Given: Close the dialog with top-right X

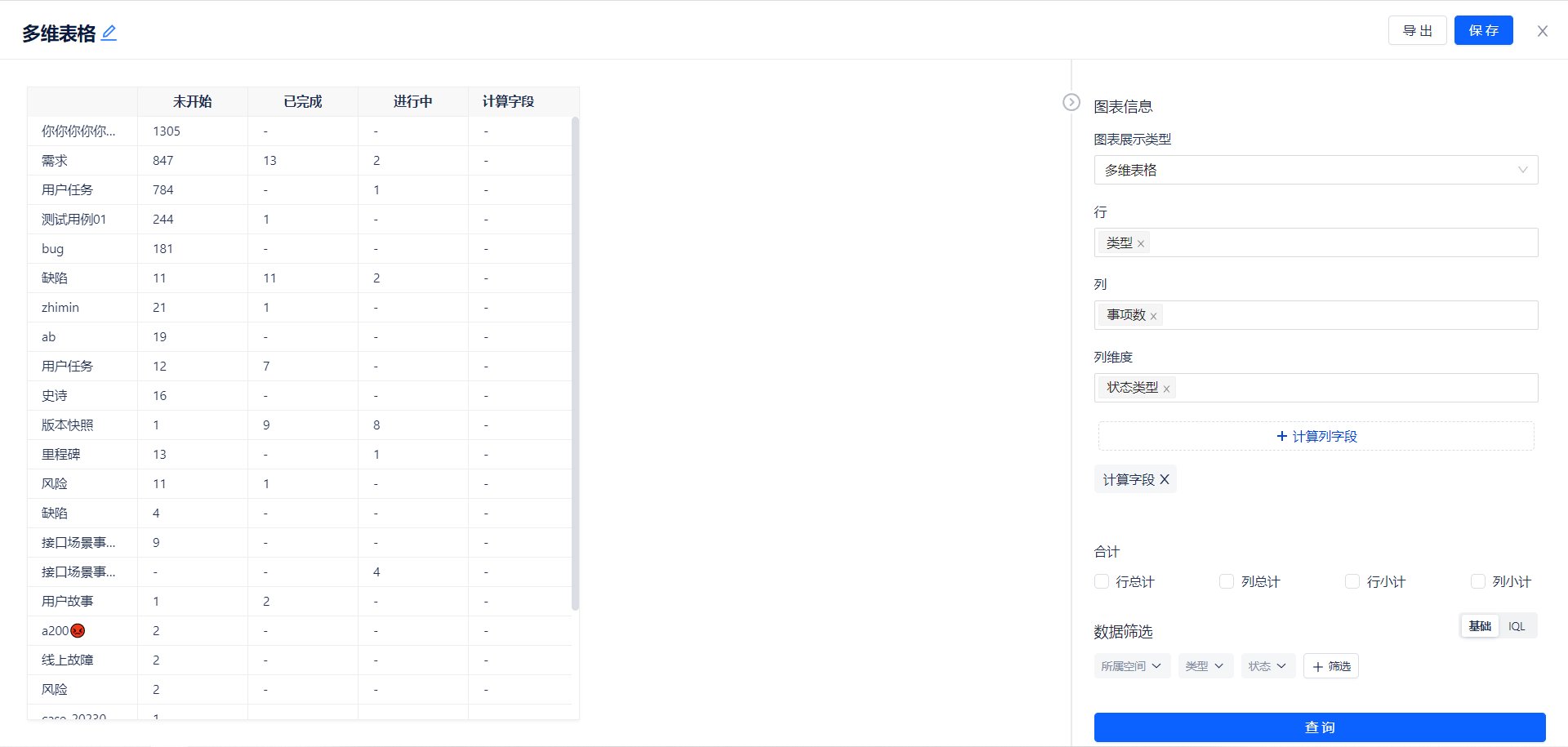Looking at the screenshot, I should point(1542,31).
